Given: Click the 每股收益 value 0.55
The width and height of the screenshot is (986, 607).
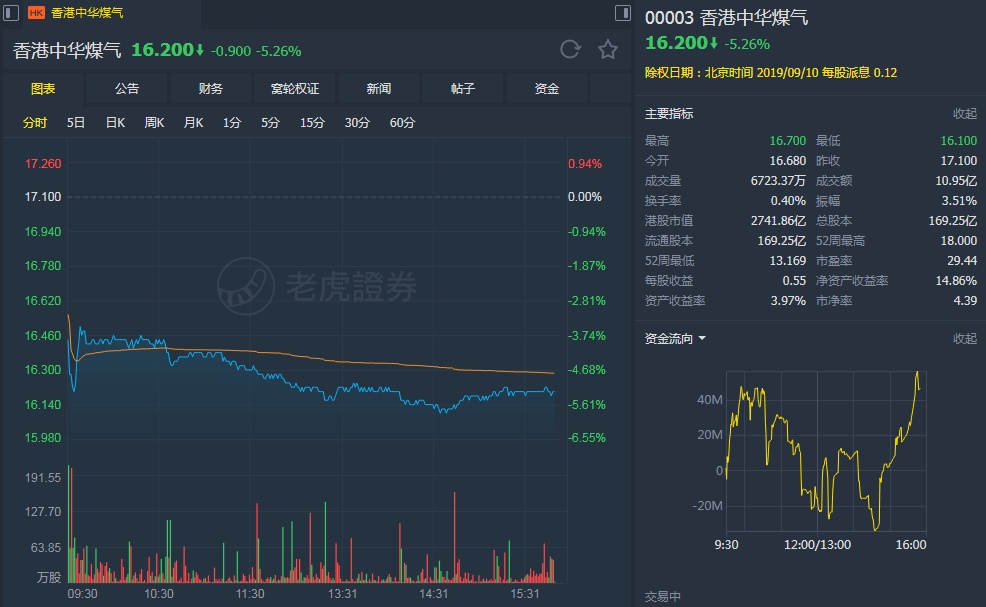Looking at the screenshot, I should (x=794, y=281).
